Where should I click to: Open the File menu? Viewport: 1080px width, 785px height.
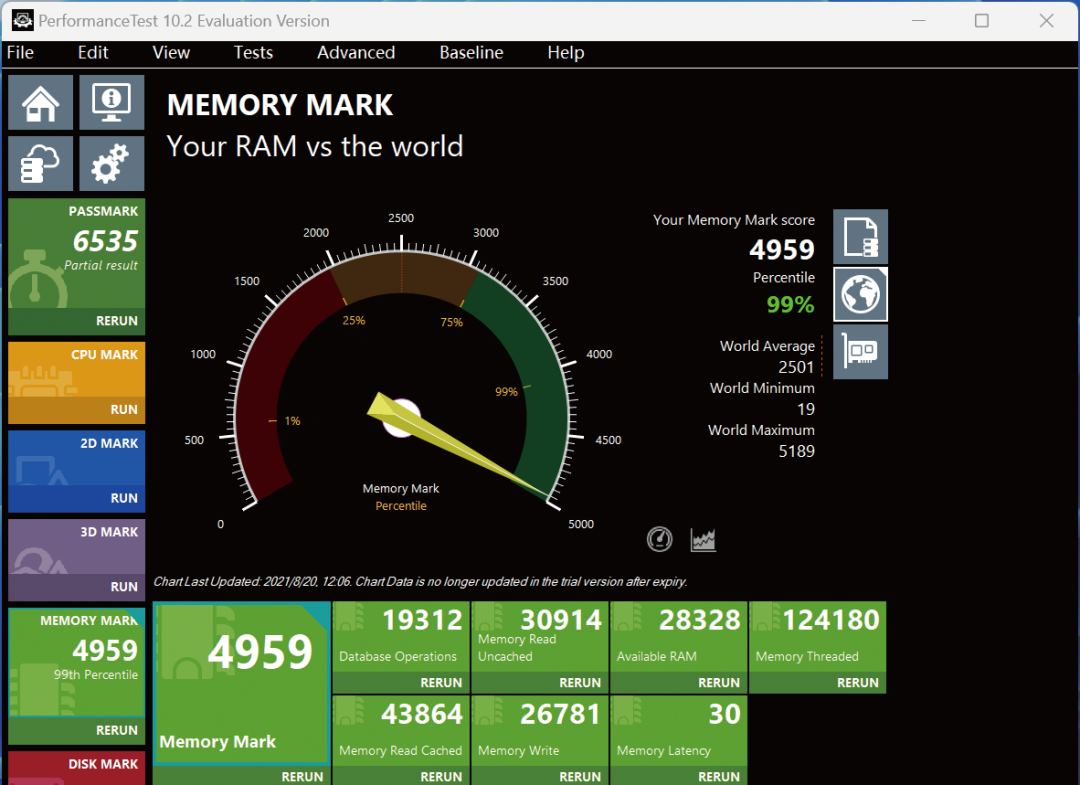point(20,52)
